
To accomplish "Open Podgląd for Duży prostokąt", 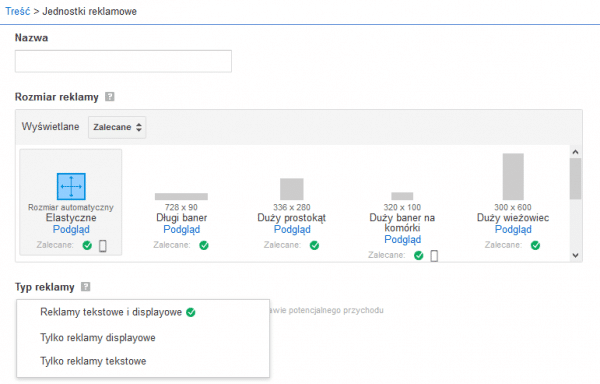I will (x=292, y=229).
